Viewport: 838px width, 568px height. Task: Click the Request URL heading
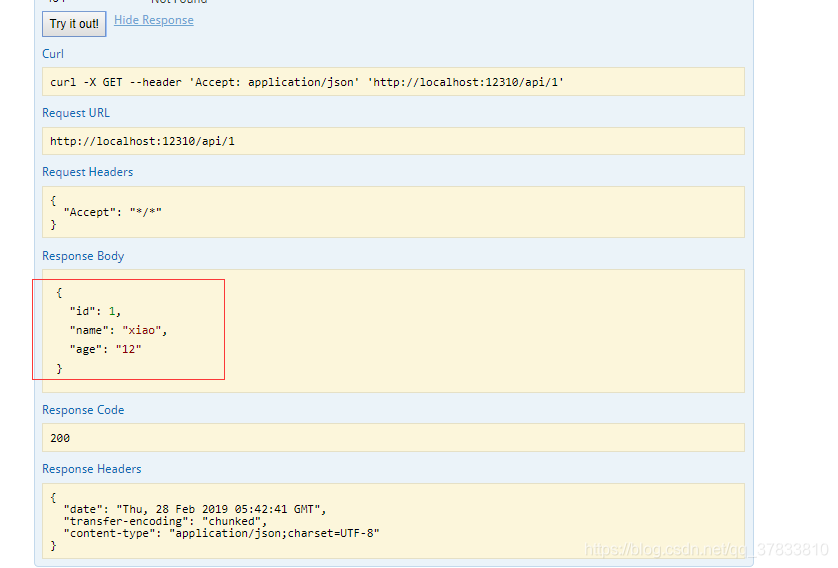pyautogui.click(x=76, y=113)
